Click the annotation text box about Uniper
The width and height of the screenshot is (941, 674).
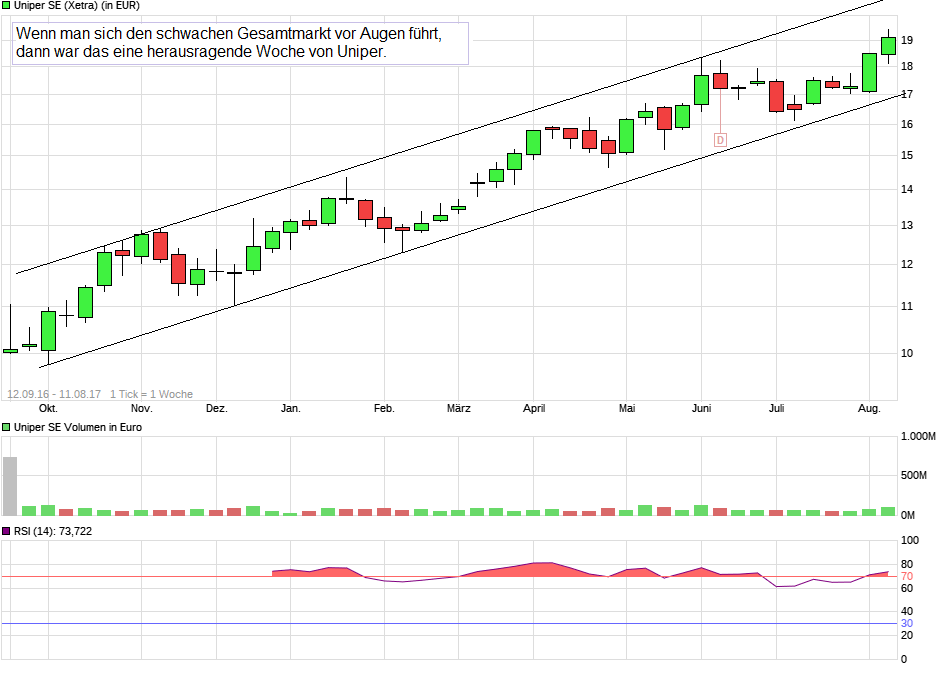(x=240, y=43)
